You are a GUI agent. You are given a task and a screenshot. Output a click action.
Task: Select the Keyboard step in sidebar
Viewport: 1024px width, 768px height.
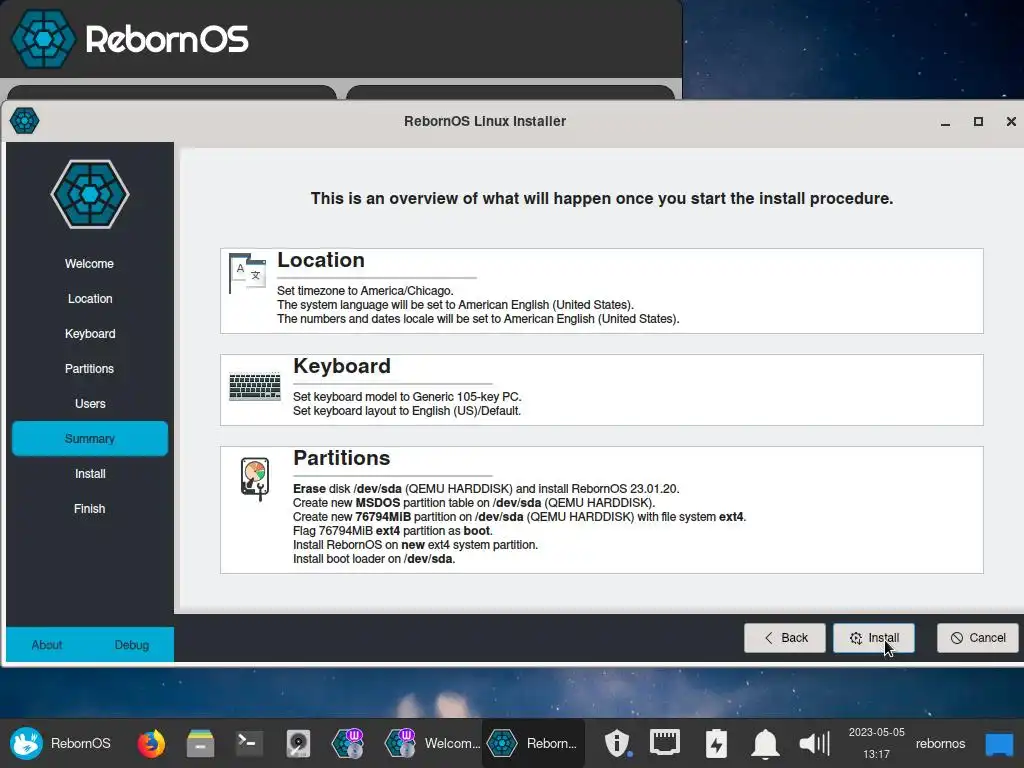[x=89, y=334]
